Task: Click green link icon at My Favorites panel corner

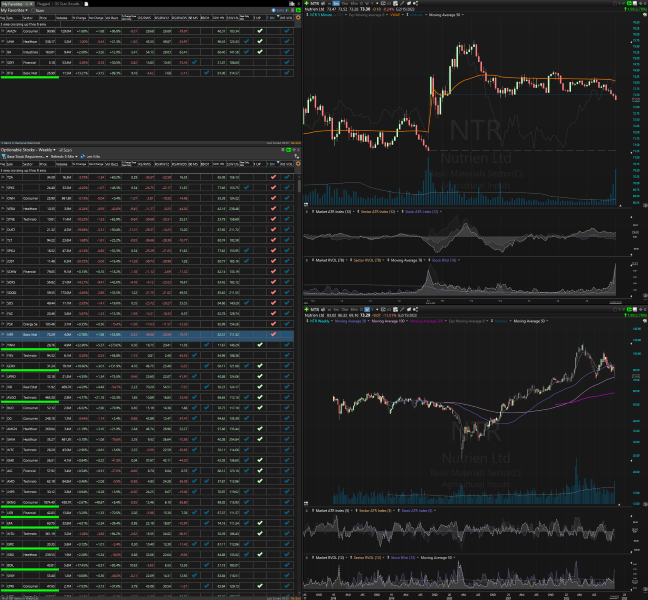Action: tap(298, 10)
